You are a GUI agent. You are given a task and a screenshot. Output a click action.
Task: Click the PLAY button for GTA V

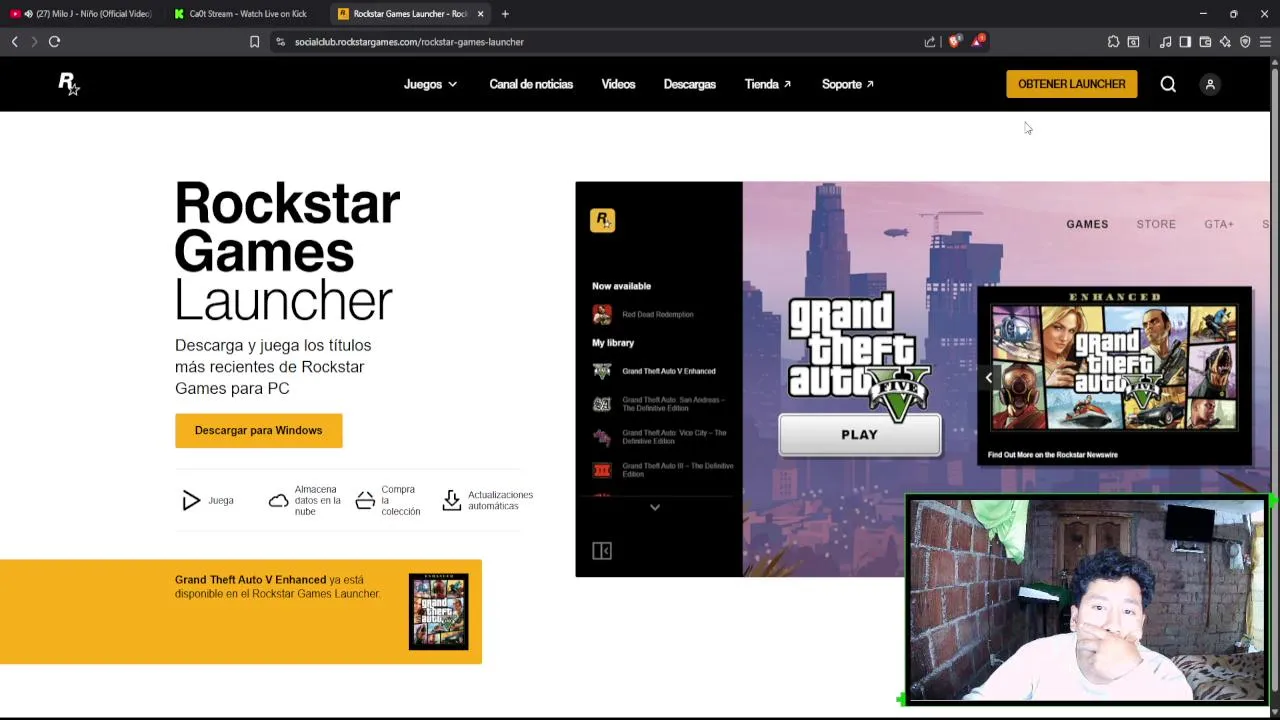pyautogui.click(x=859, y=435)
